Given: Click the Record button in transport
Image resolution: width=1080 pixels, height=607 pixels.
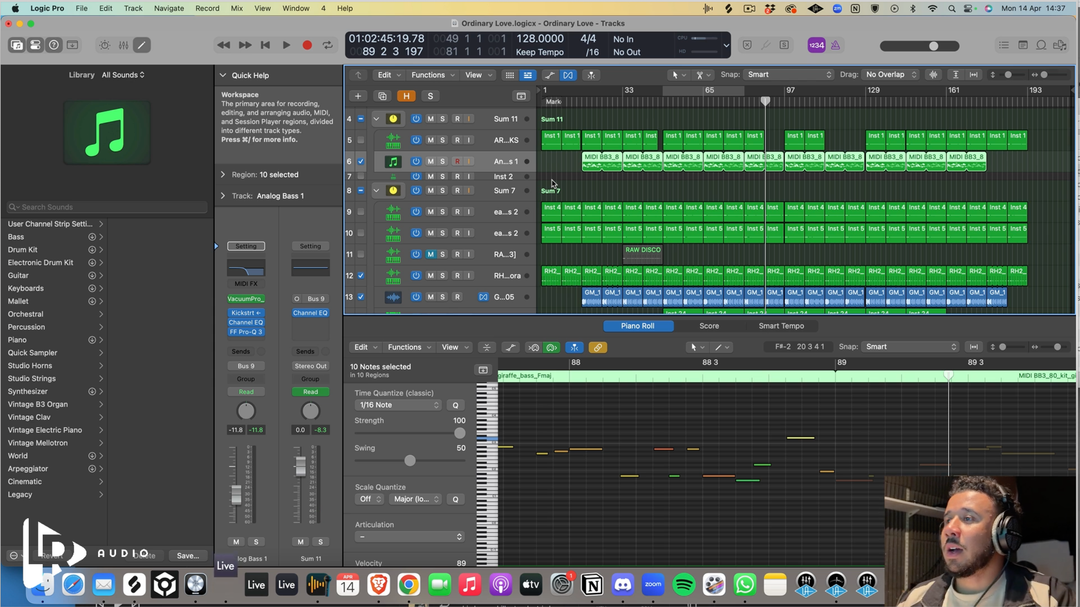Looking at the screenshot, I should 307,45.
